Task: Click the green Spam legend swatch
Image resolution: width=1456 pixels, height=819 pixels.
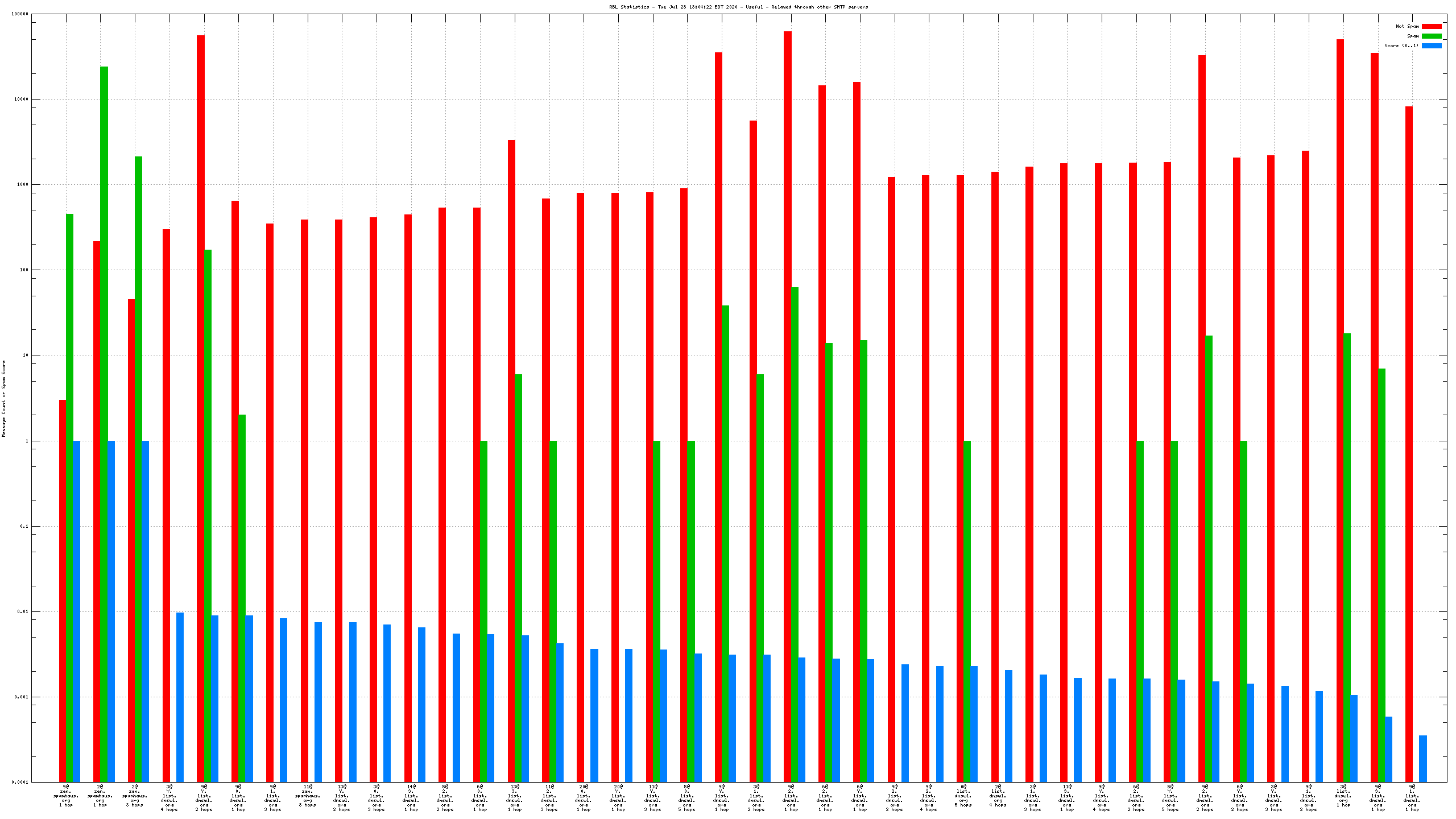Action: point(1432,36)
